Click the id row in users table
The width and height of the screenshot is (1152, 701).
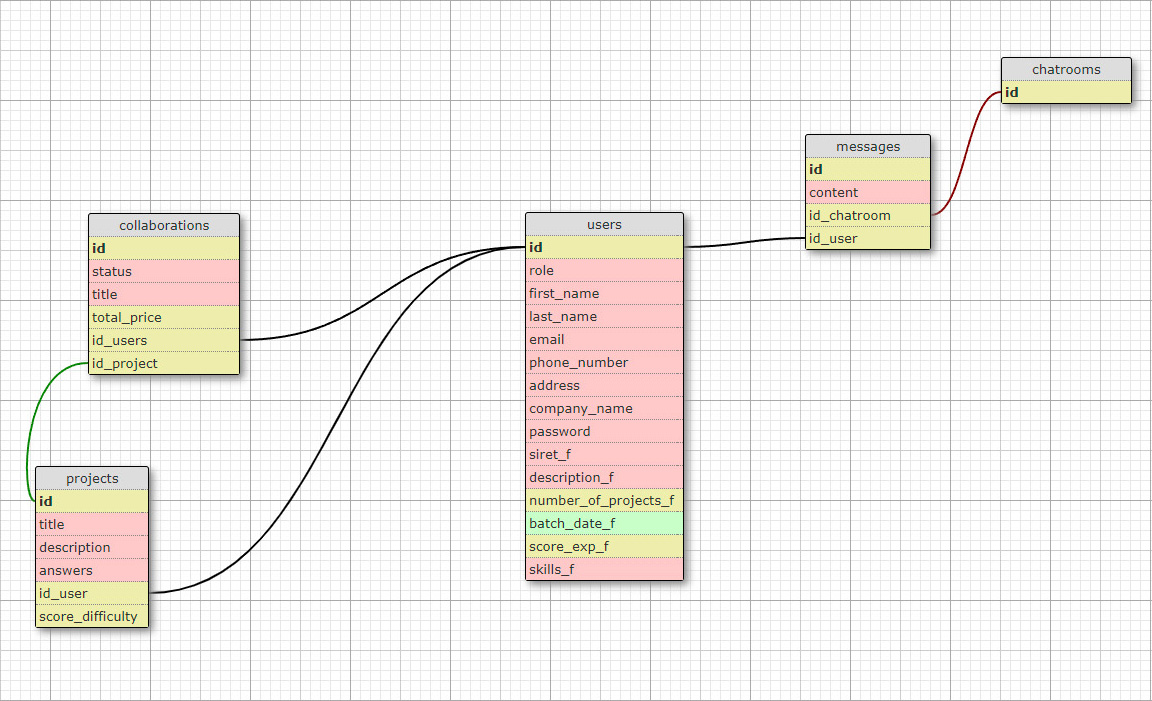click(605, 248)
